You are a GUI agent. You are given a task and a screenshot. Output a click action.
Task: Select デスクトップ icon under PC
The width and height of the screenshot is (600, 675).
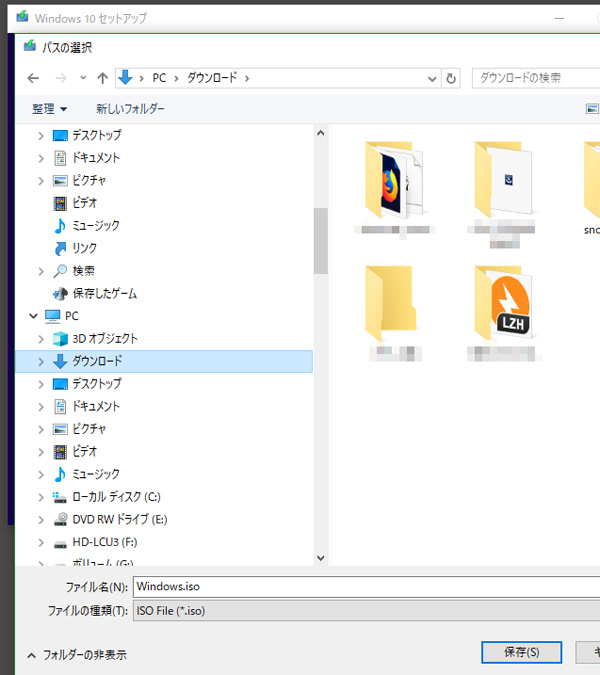60,384
